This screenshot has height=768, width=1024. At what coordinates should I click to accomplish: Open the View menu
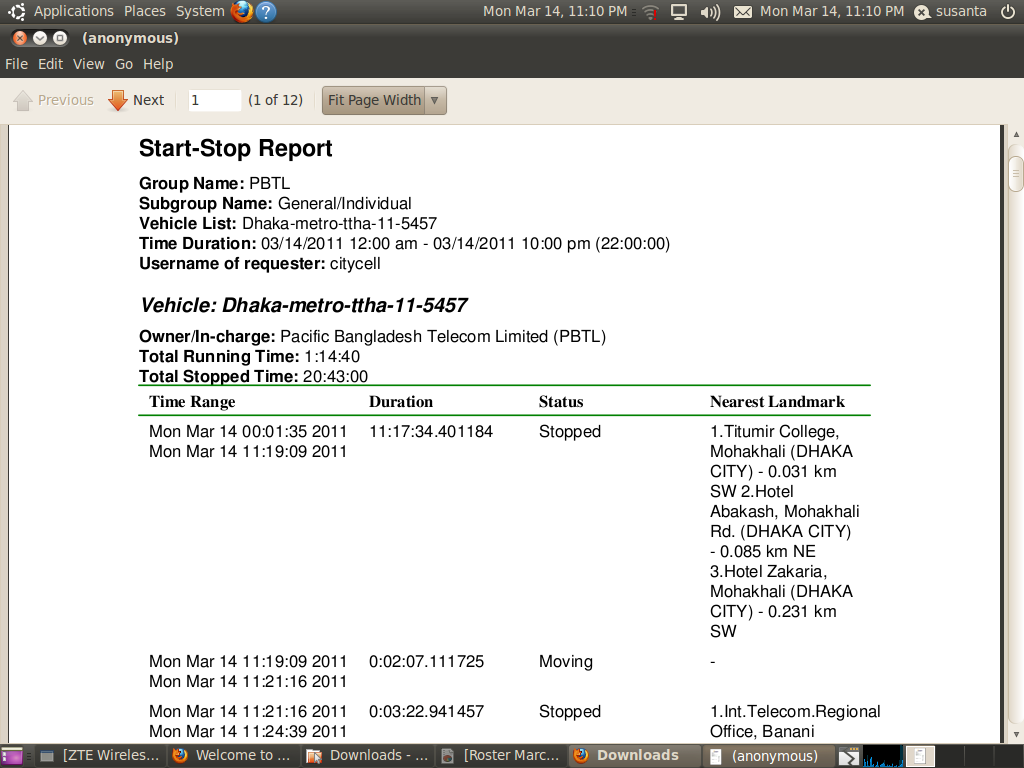click(88, 64)
